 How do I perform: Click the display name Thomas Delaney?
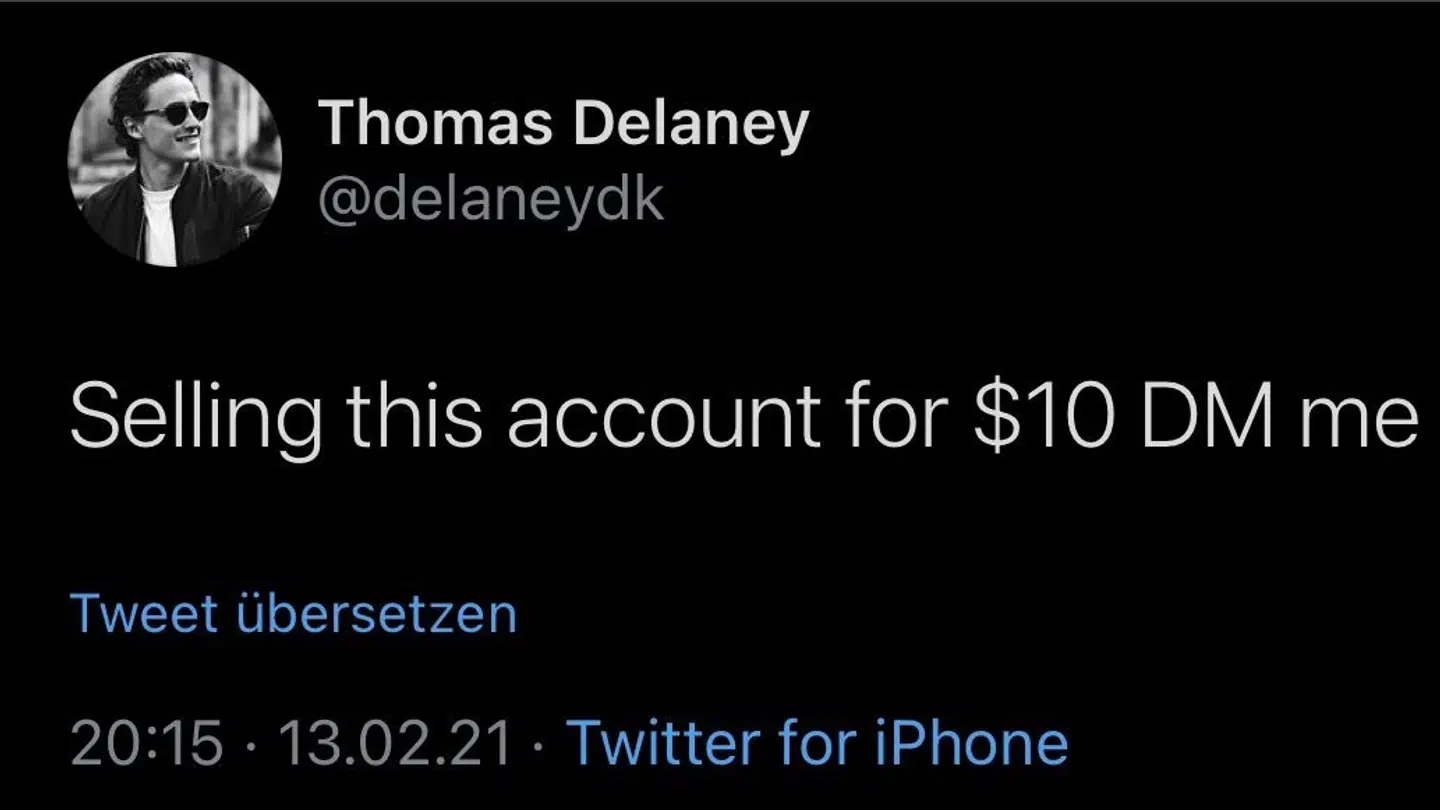click(563, 125)
